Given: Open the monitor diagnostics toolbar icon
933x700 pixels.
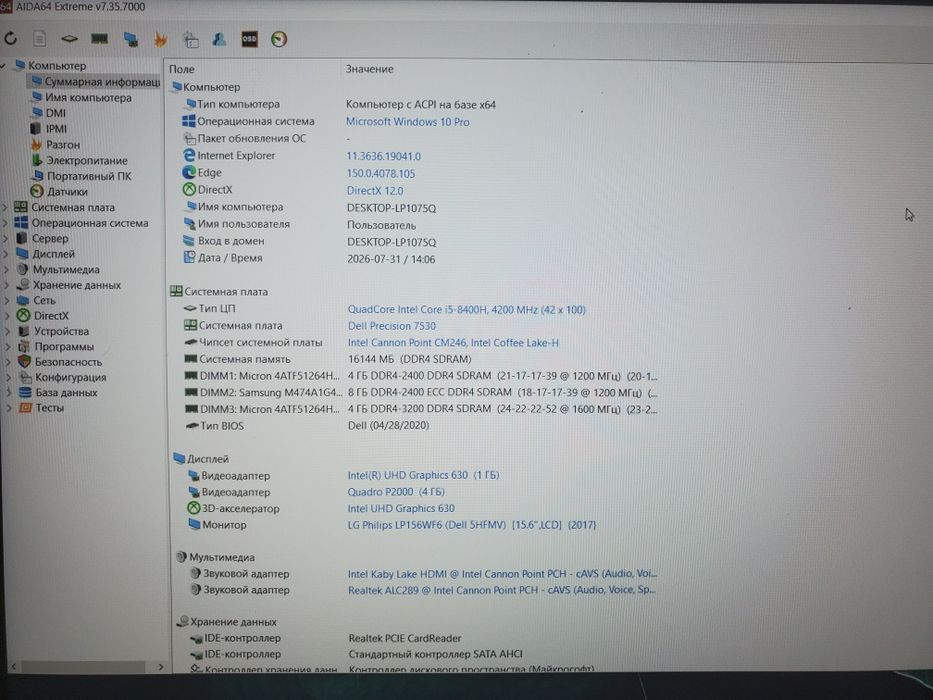Looking at the screenshot, I should point(131,39).
